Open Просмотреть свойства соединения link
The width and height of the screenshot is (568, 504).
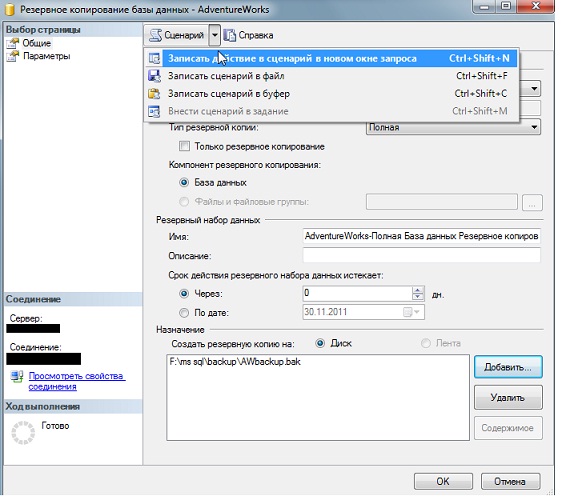77,381
